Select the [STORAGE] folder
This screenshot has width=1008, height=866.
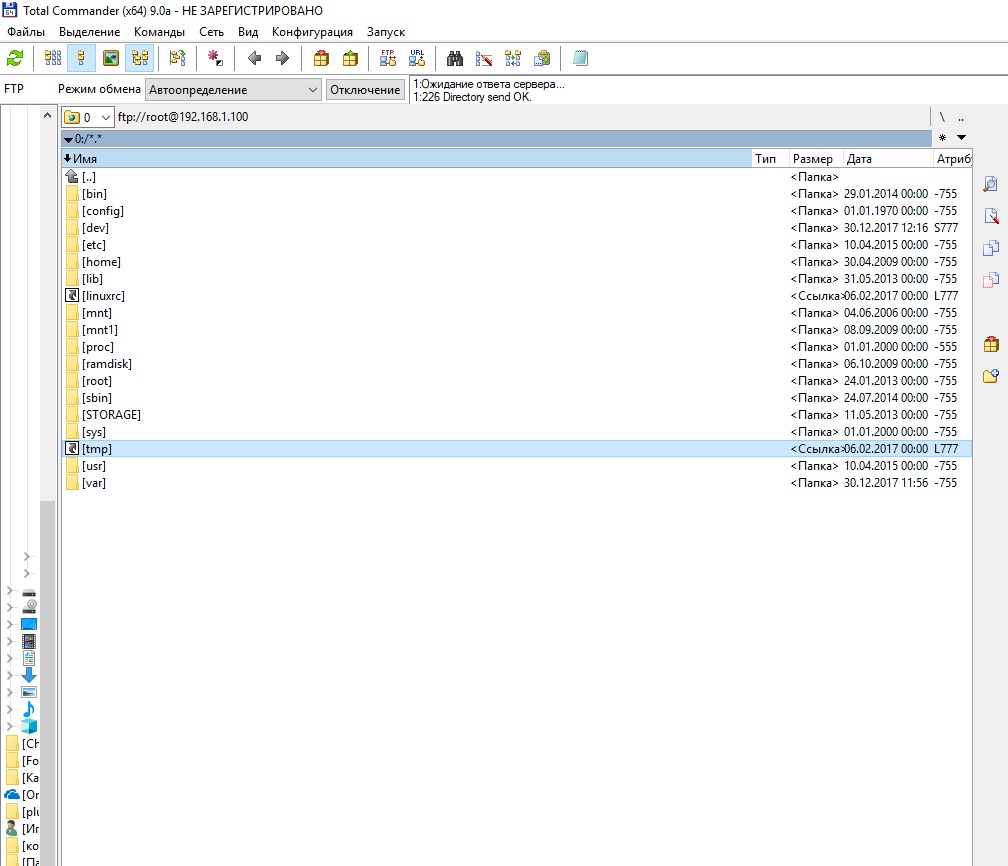[x=517, y=415]
